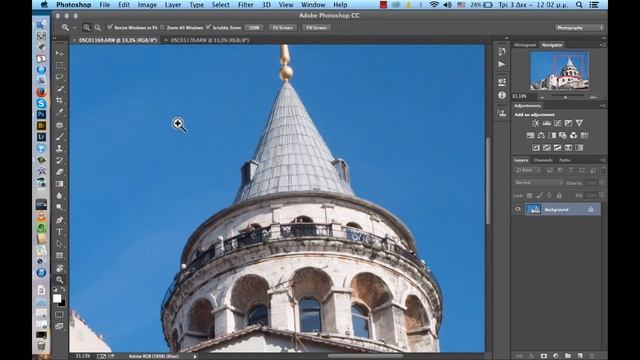Screen dimensions: 640x360
Task: Choose Zoom Out mode in options bar
Action: click(x=98, y=27)
